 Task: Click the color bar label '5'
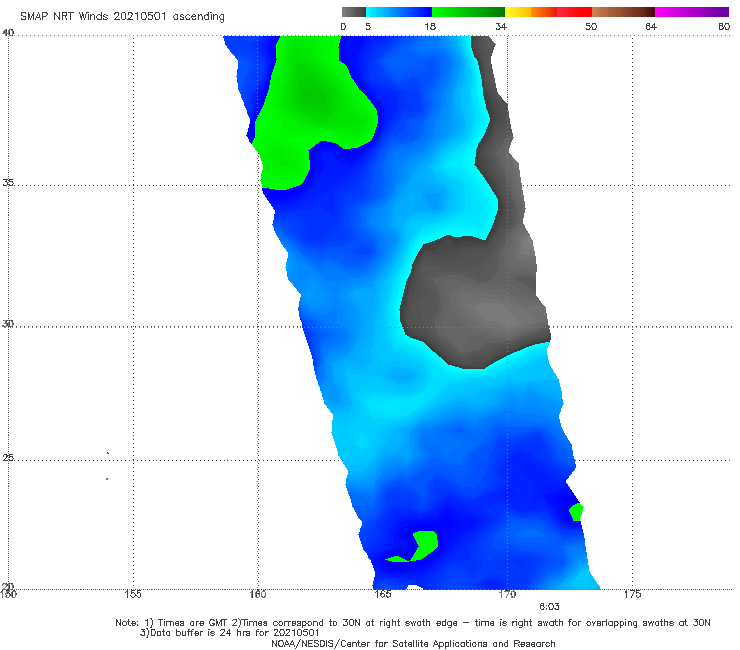point(368,26)
